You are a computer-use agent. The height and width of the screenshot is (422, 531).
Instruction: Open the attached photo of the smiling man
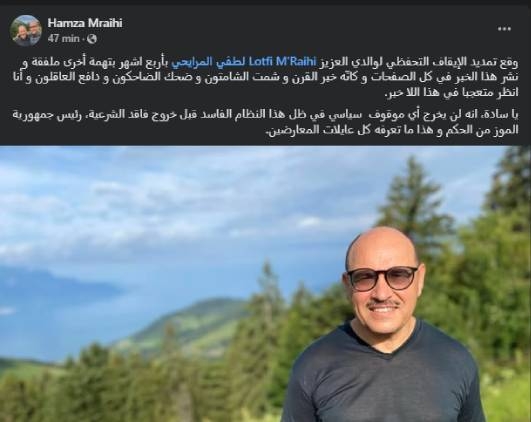(x=266, y=284)
